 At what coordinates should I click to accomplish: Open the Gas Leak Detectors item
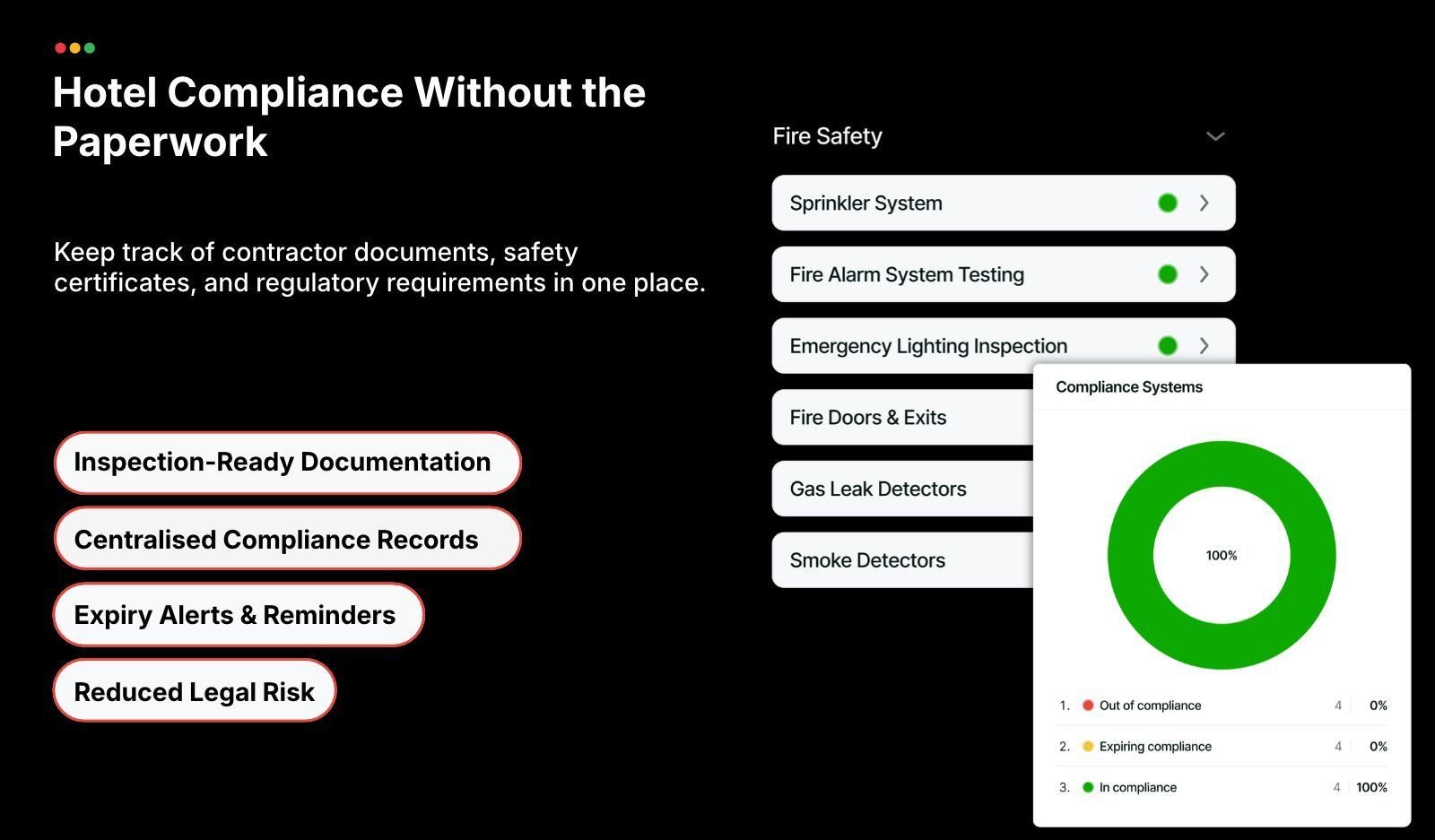[902, 489]
